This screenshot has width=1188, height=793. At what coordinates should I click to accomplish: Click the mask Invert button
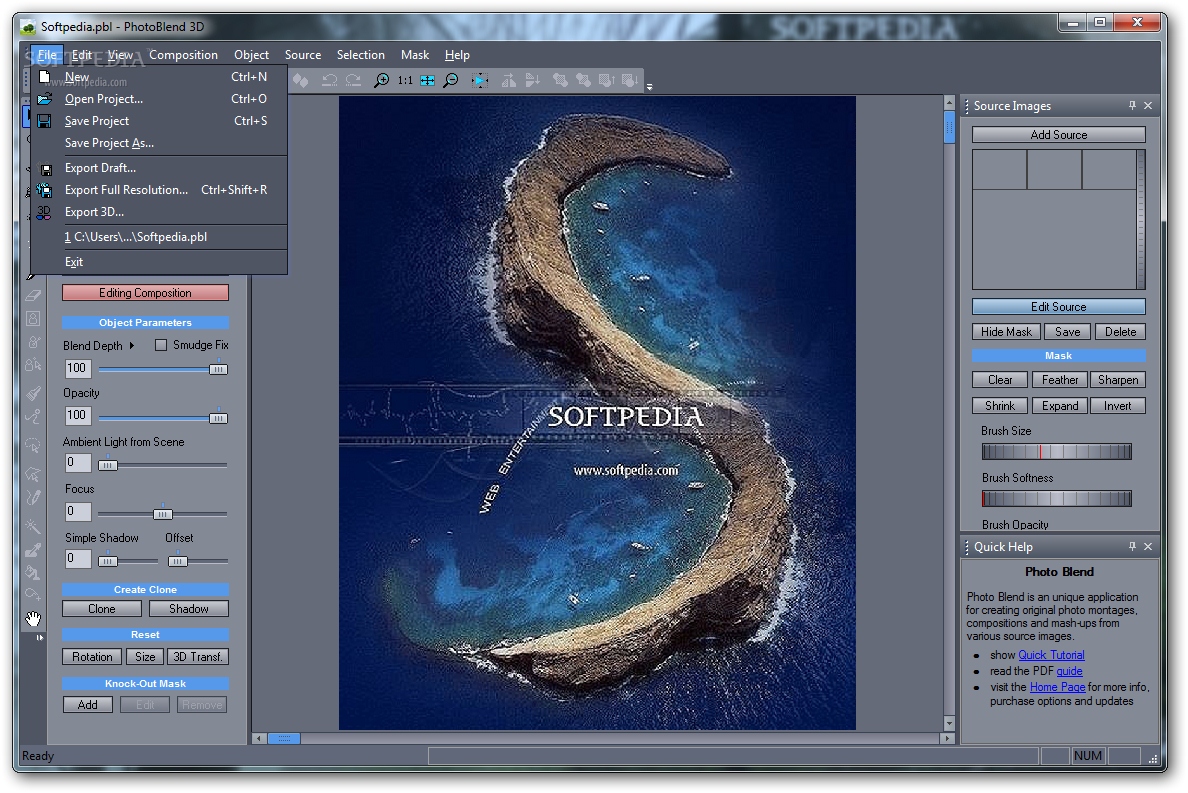coord(1118,406)
